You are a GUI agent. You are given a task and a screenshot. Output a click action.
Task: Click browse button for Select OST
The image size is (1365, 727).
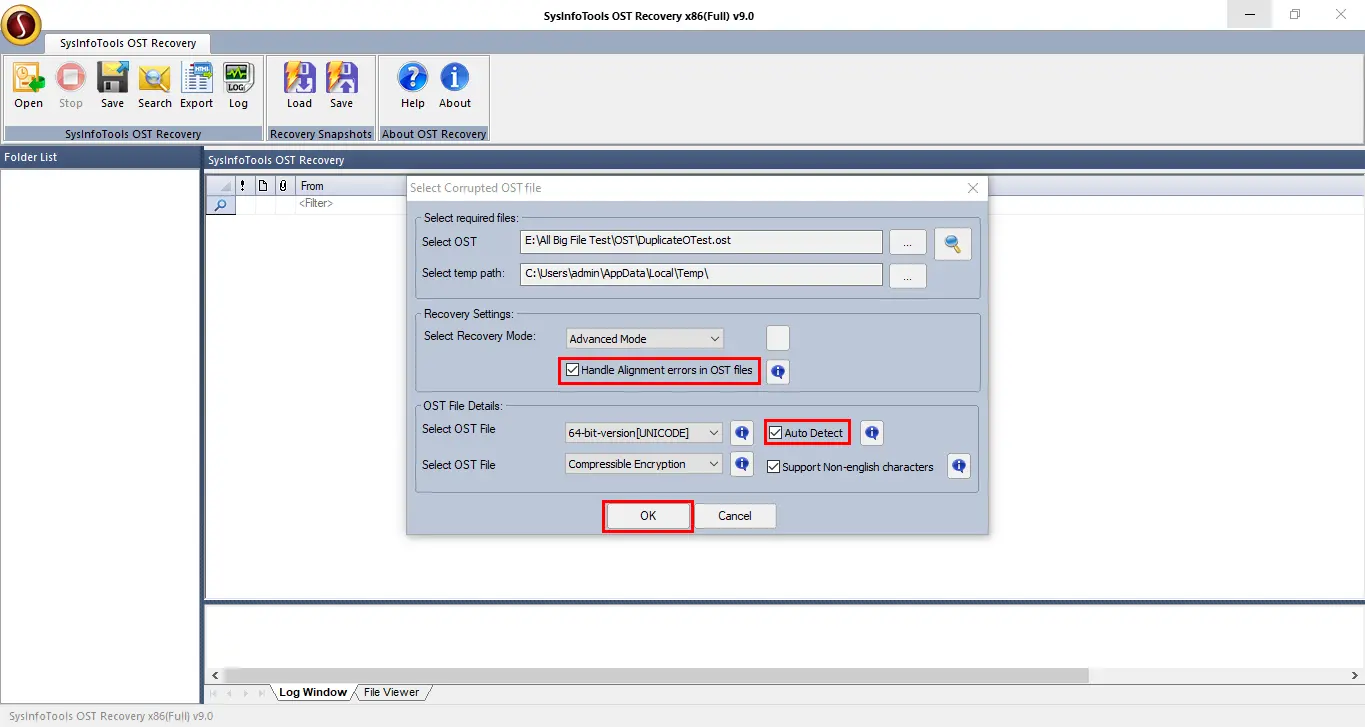pos(907,243)
